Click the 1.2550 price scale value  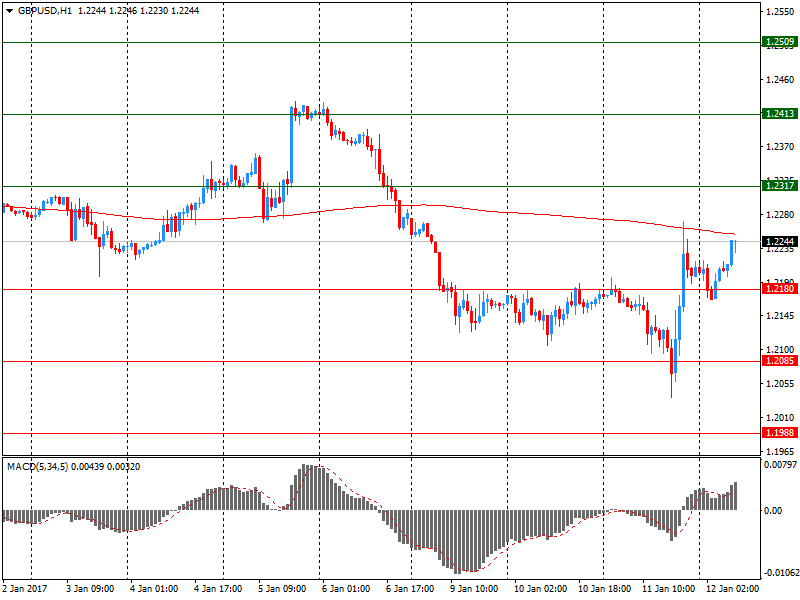780,12
